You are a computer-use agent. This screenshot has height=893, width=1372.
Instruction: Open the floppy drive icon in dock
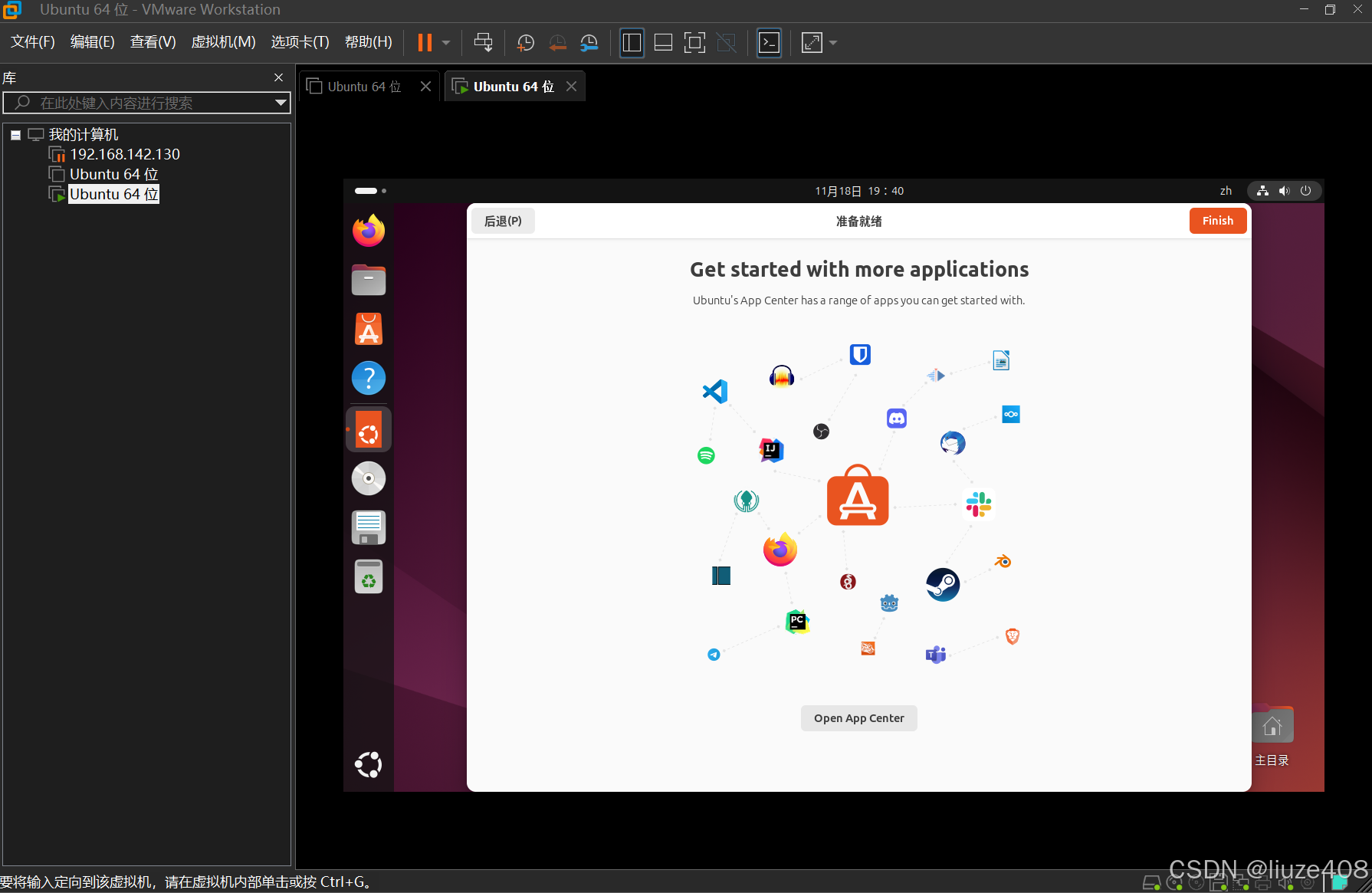(369, 527)
